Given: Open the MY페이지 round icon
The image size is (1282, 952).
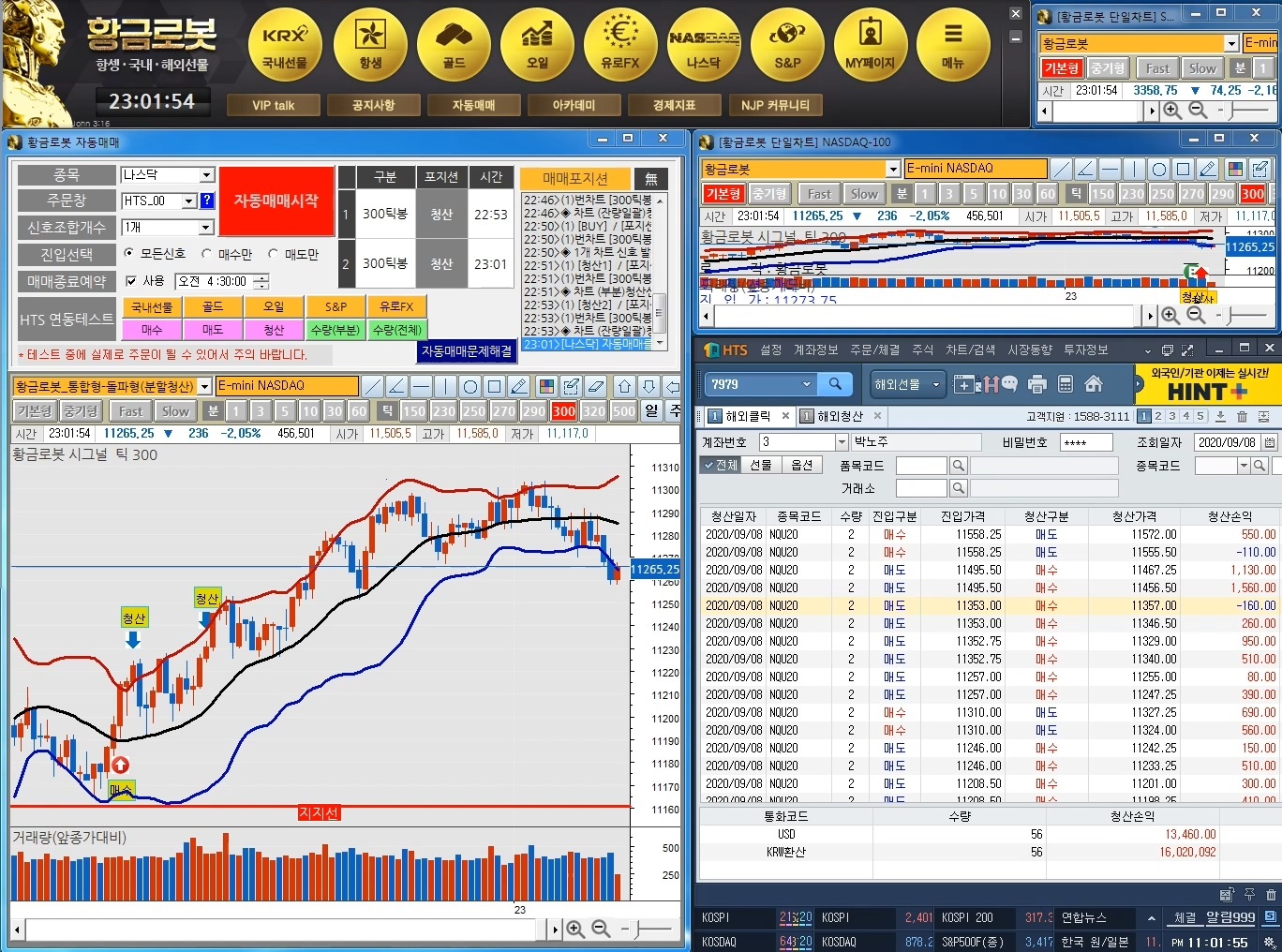Looking at the screenshot, I should click(871, 44).
